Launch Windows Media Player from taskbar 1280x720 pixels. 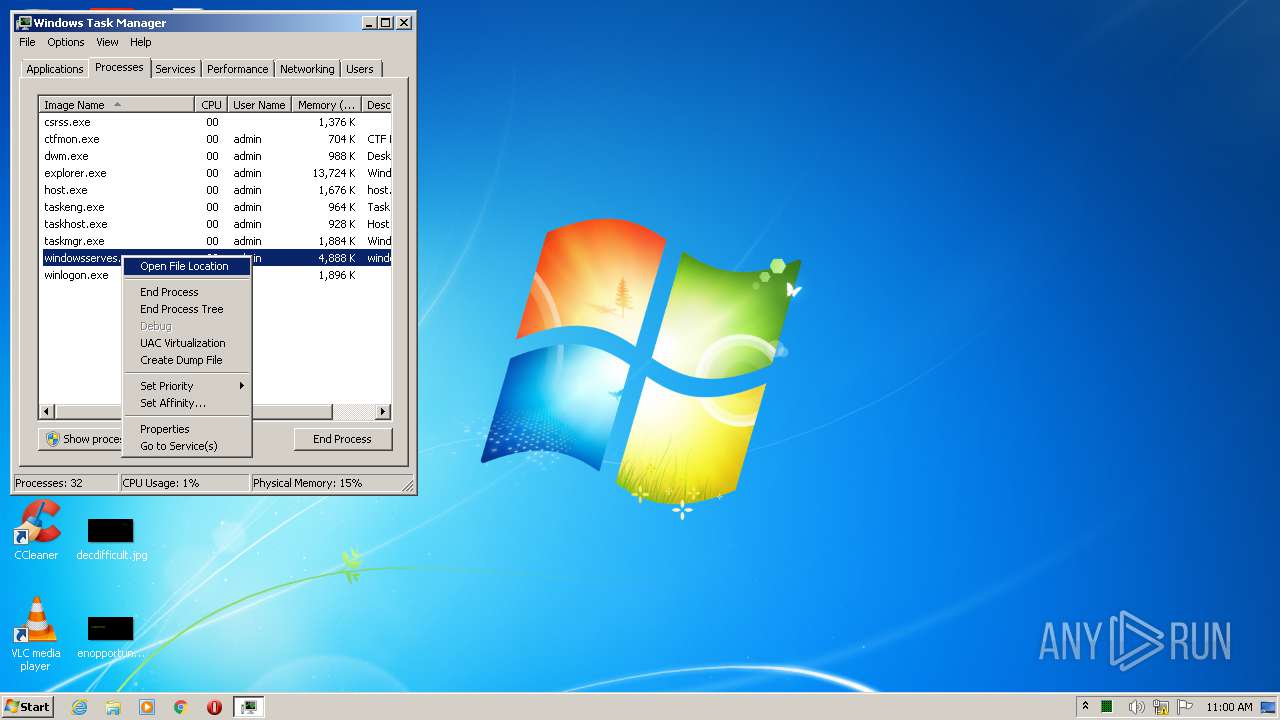[x=147, y=707]
